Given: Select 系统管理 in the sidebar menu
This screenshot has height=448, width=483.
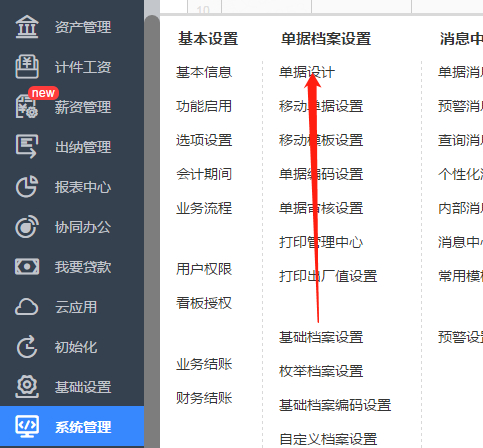Looking at the screenshot, I should click(72, 427).
